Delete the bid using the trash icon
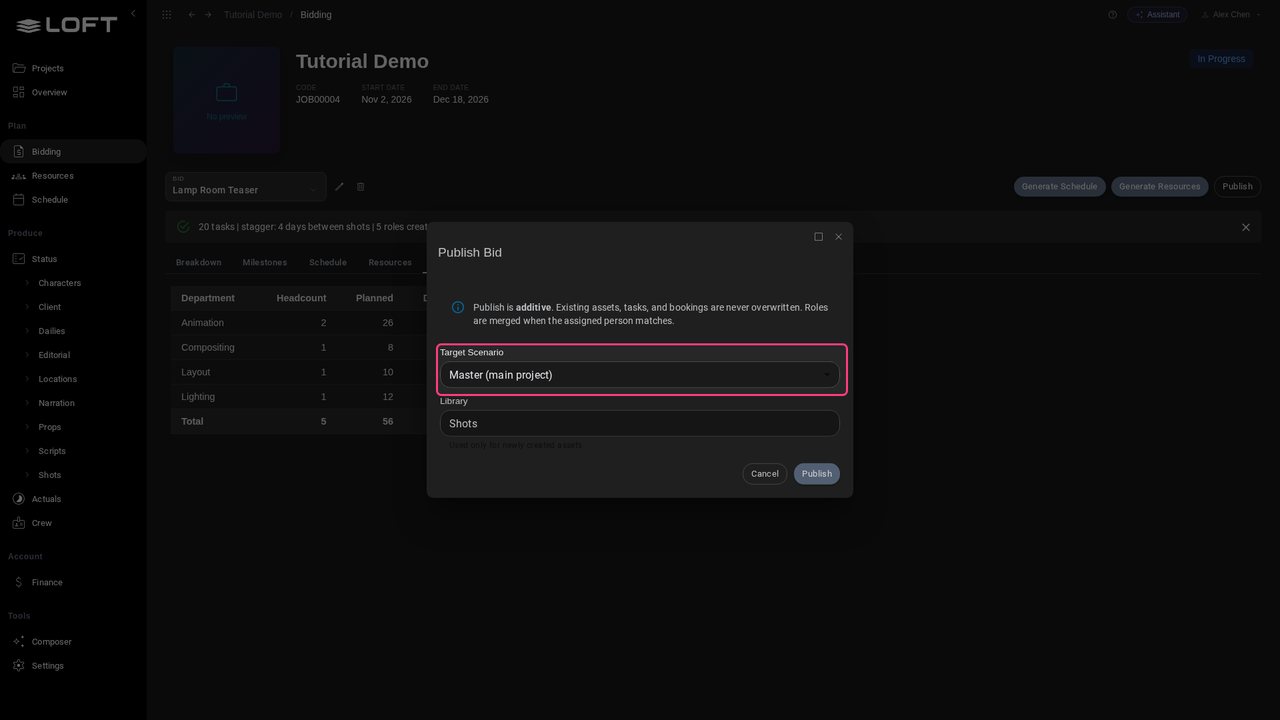This screenshot has width=1280, height=720. [x=361, y=186]
